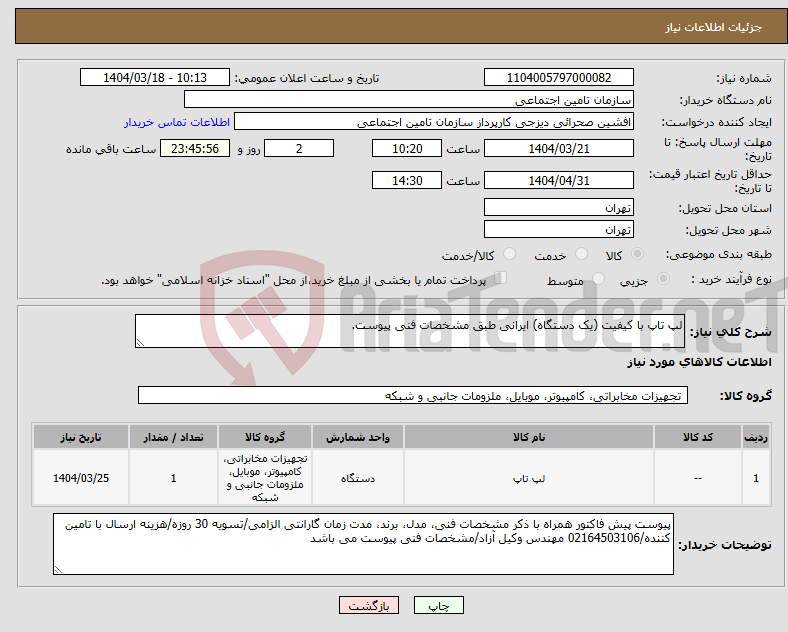788x632 pixels.
Task: Click the response deadline date 1404/03/21
Action: (559, 149)
